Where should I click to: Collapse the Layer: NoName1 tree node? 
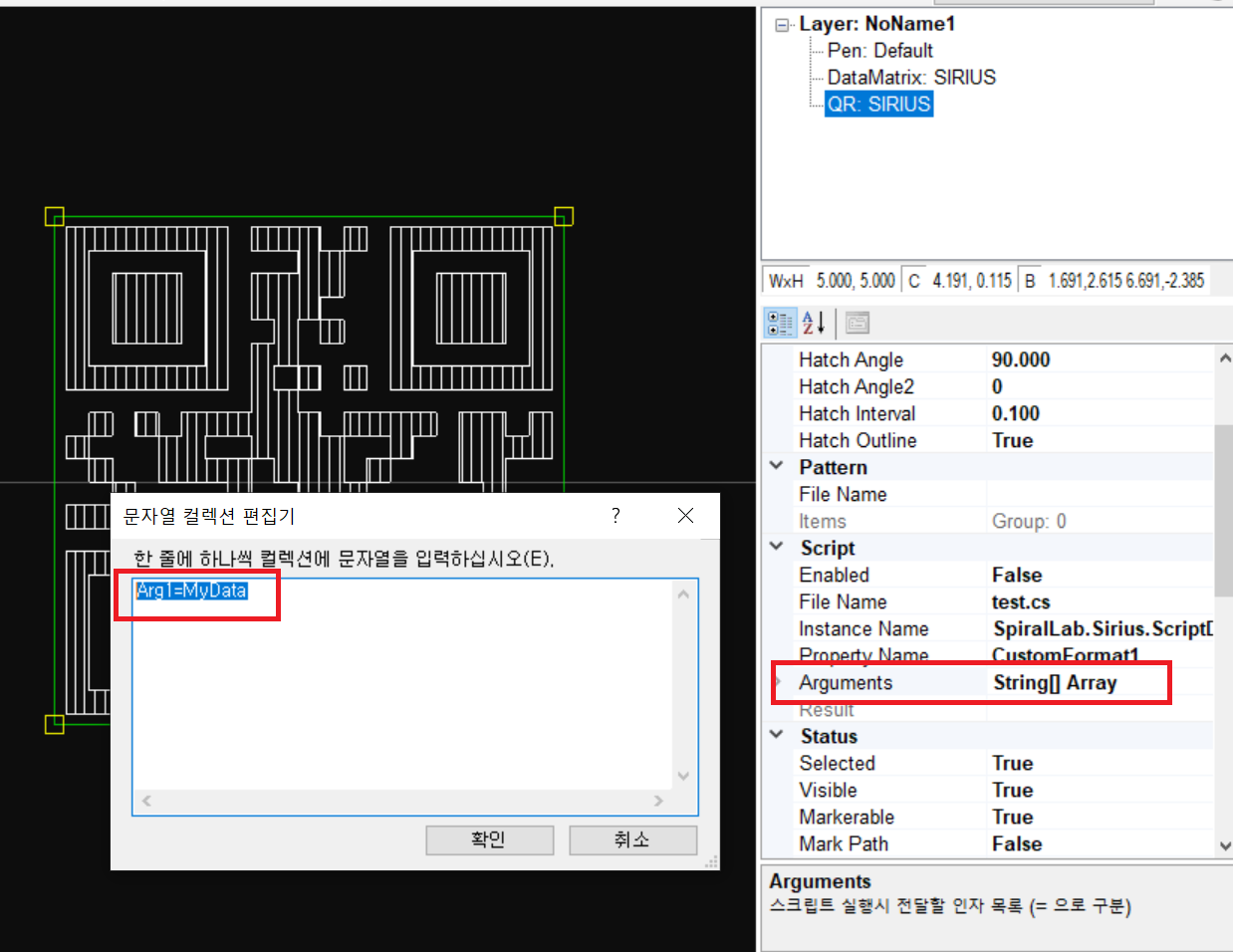tap(783, 25)
